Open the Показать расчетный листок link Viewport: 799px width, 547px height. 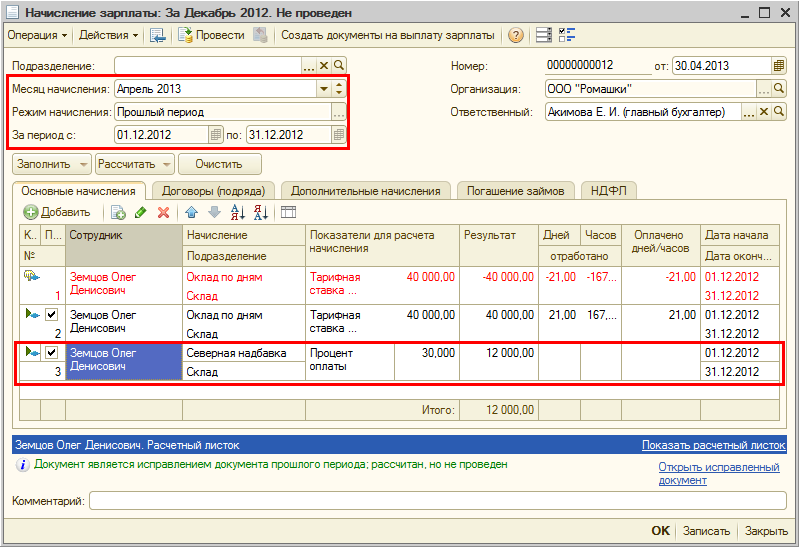coord(713,446)
